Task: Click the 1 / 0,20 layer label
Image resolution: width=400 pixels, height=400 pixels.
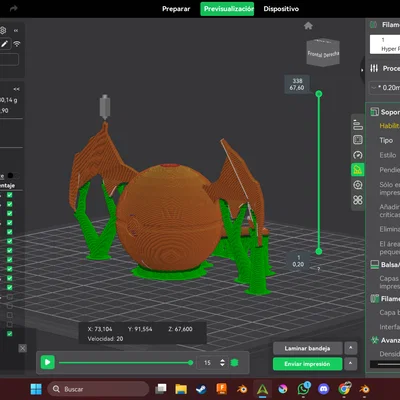Action: (298, 261)
